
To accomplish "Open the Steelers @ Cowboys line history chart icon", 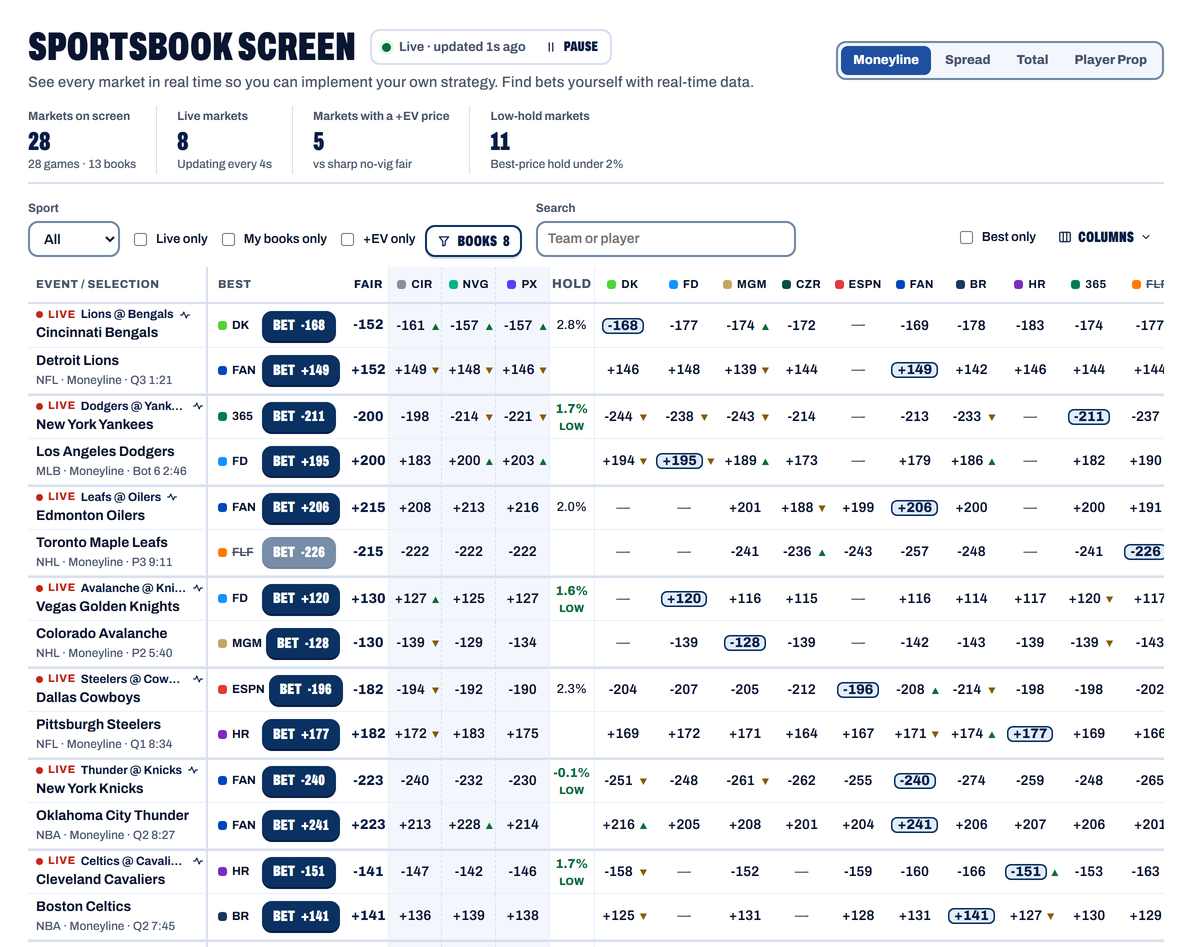I will click(x=198, y=679).
